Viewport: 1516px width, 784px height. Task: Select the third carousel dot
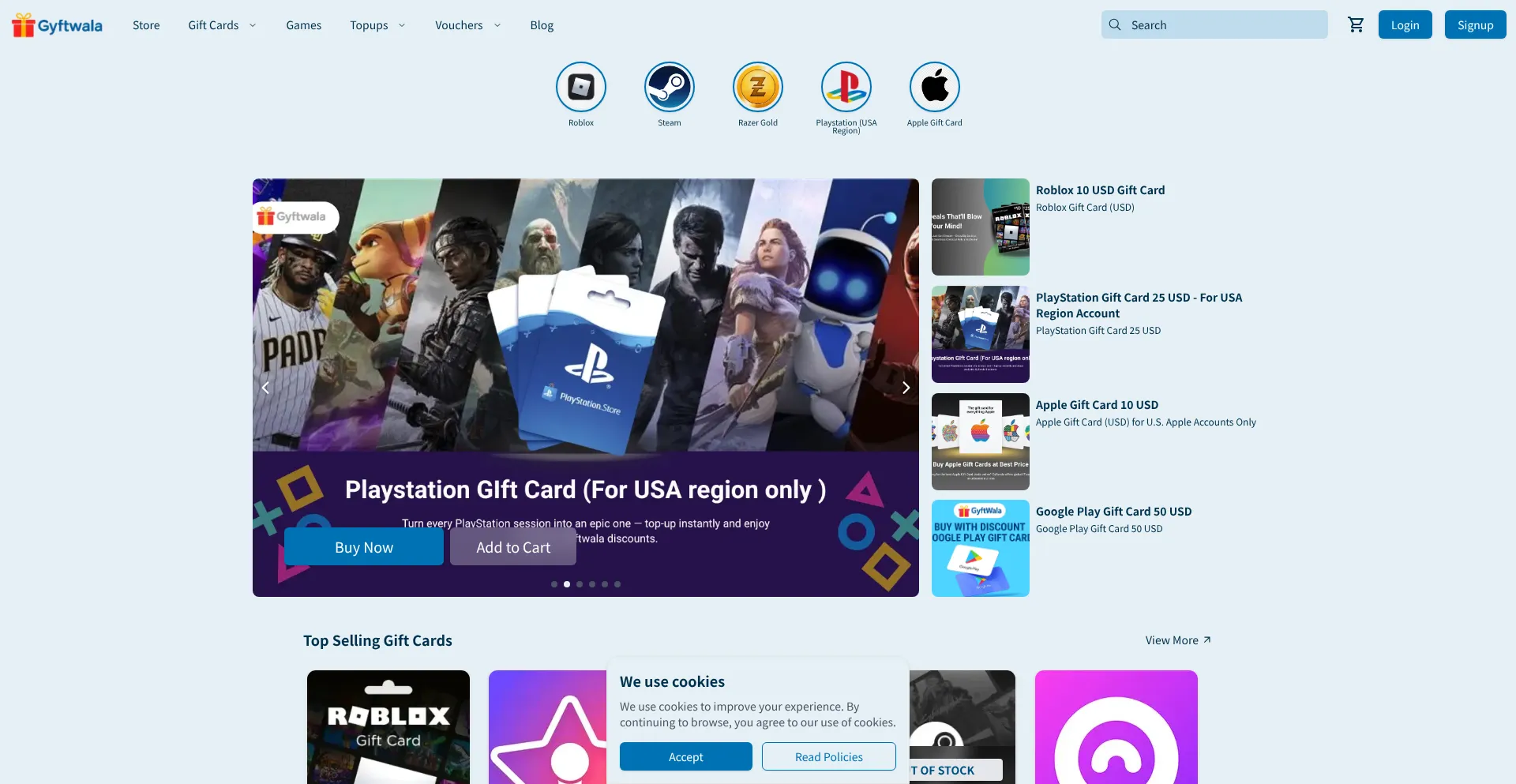580,584
